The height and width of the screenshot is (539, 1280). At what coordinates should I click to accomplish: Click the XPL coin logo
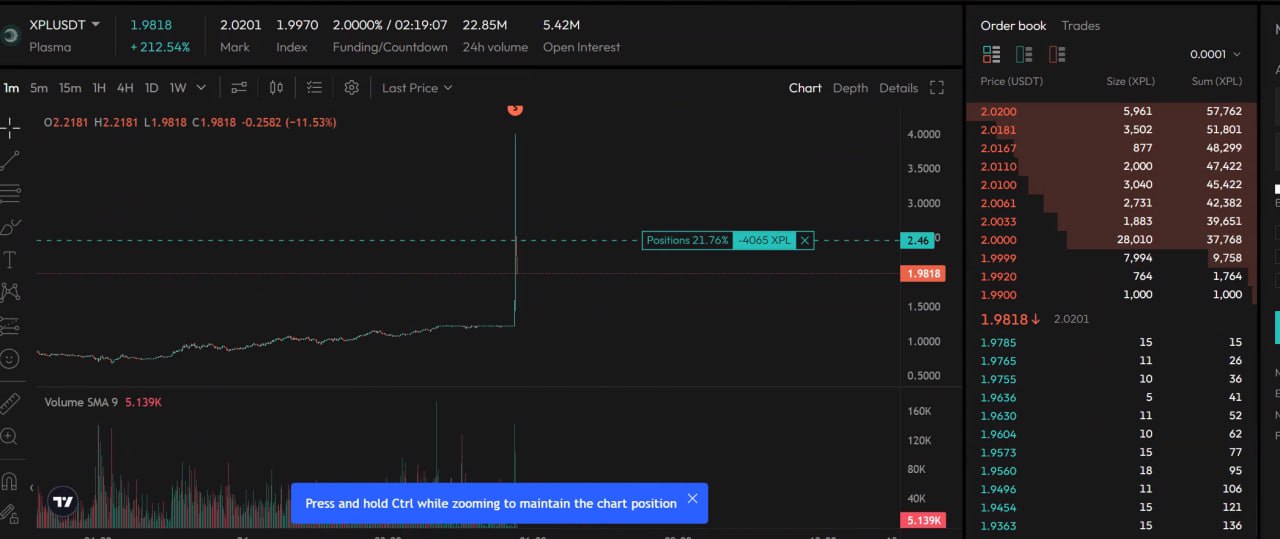coord(10,35)
